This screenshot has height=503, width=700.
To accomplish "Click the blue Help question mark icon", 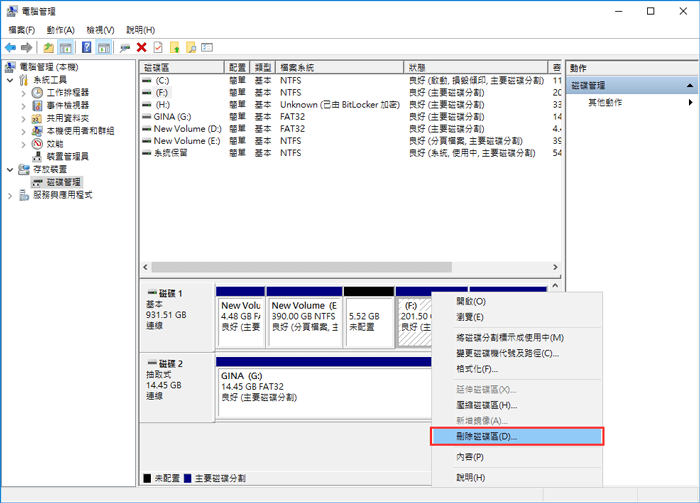I will [87, 47].
